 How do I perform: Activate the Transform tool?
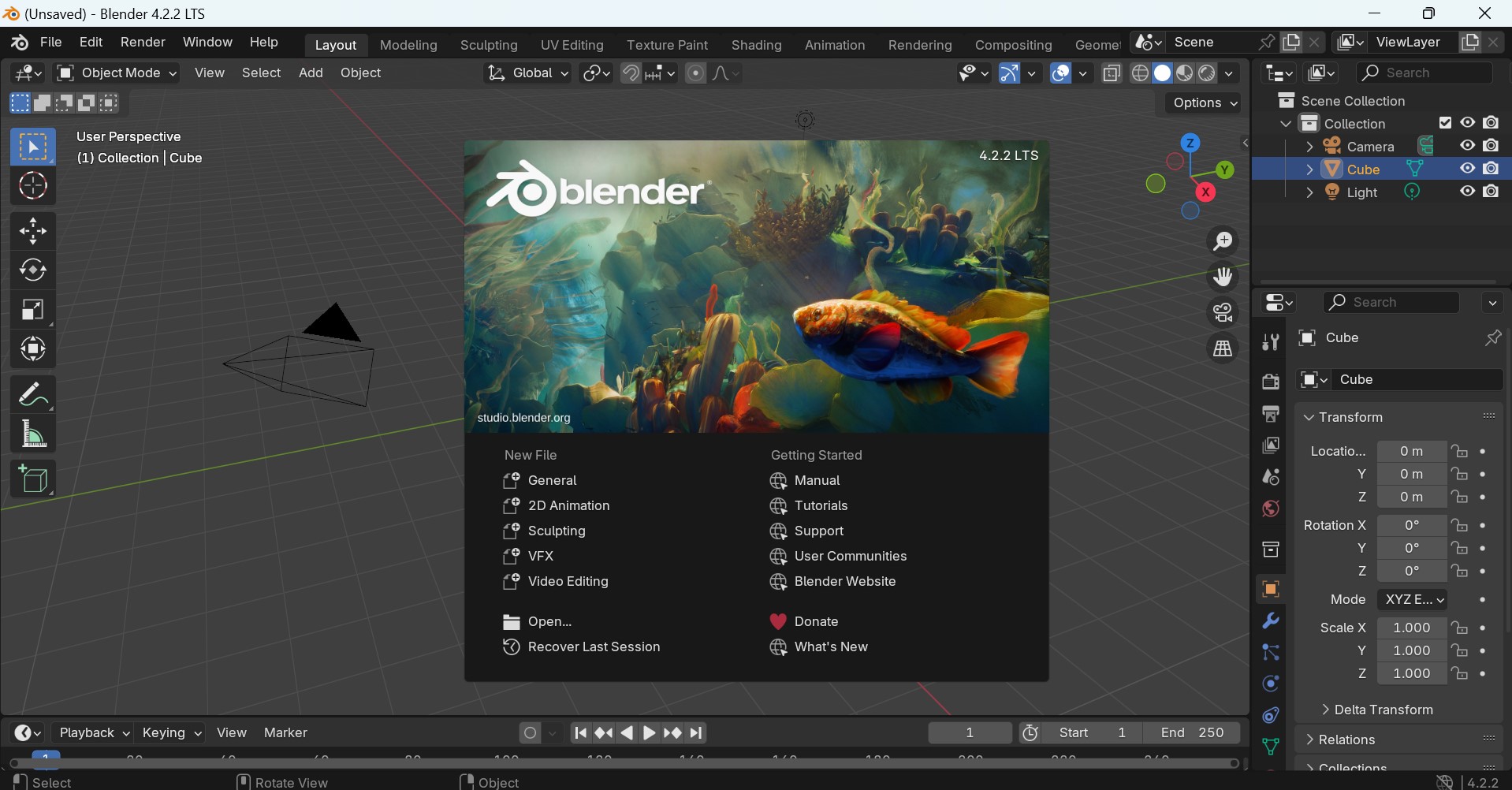[x=33, y=350]
